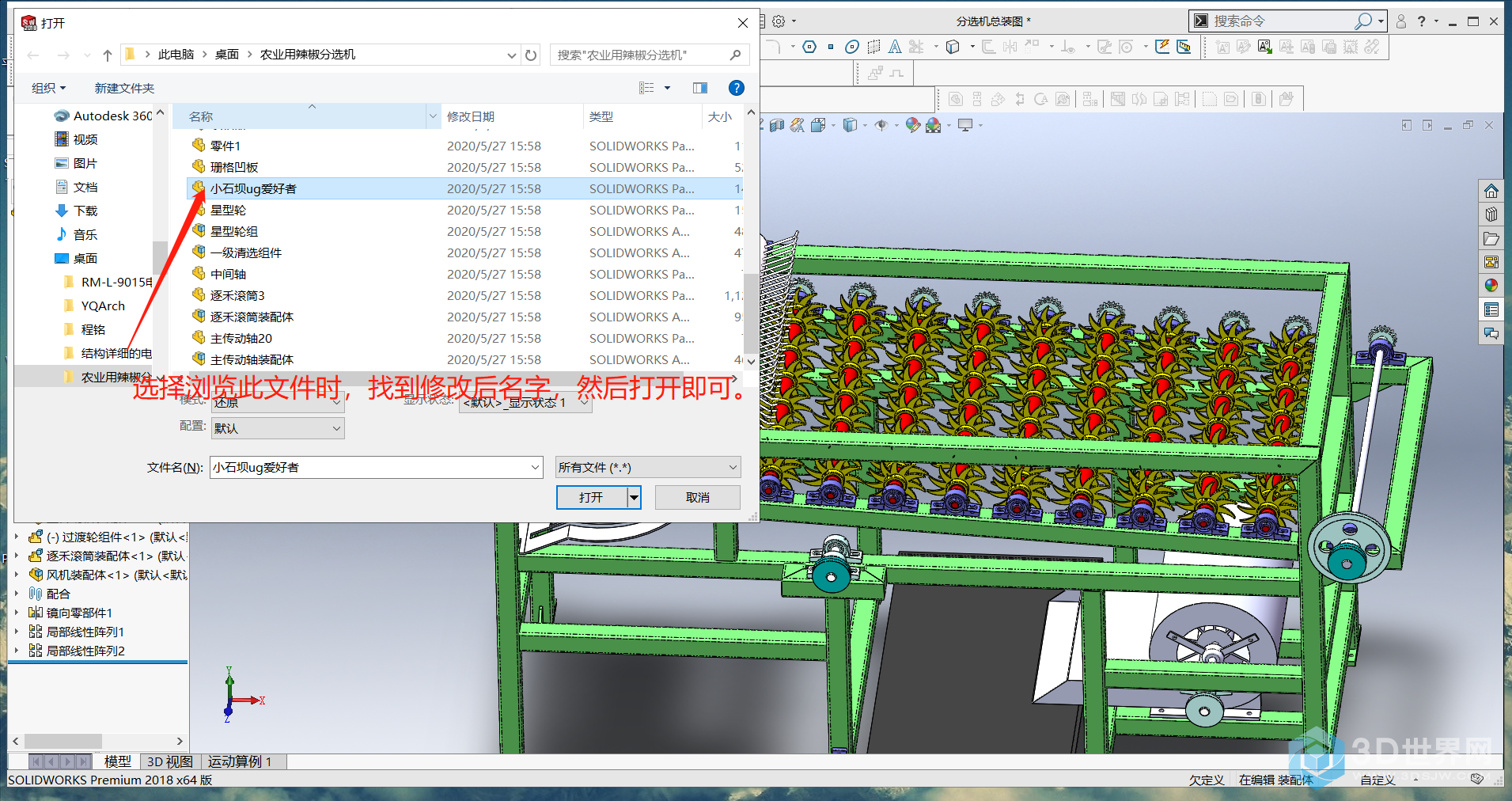Click the user login icon in title bar

pos(1401,21)
